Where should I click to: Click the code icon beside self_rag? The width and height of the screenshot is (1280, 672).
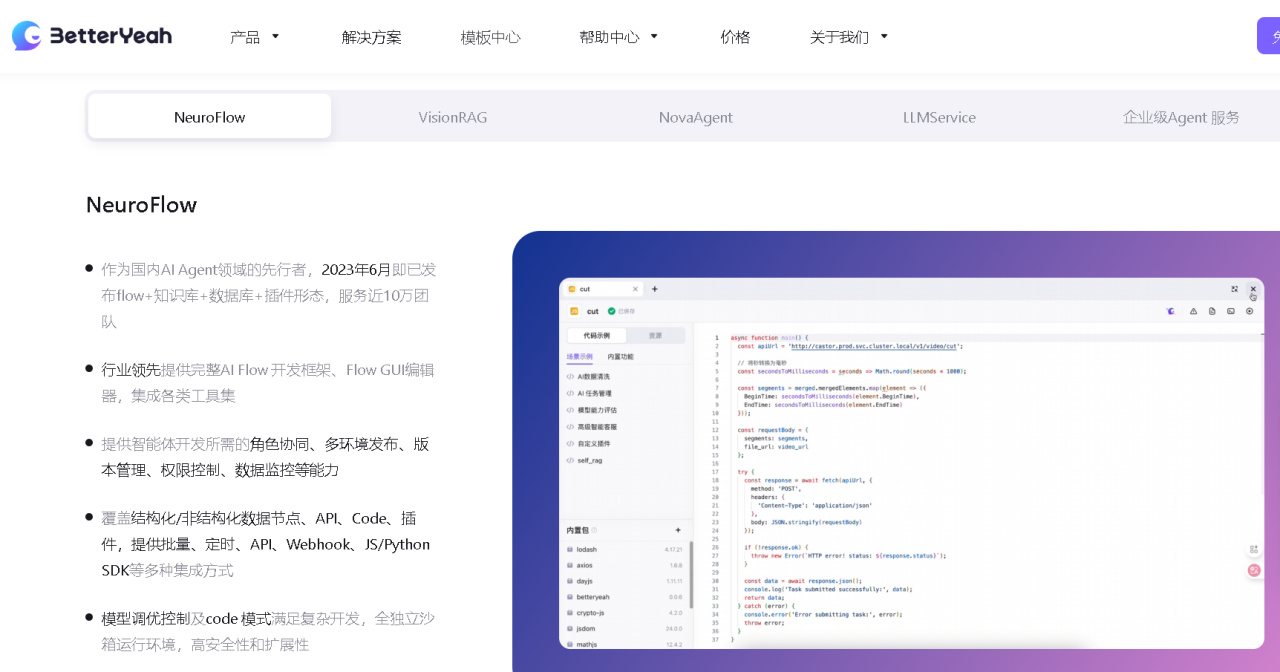[570, 460]
